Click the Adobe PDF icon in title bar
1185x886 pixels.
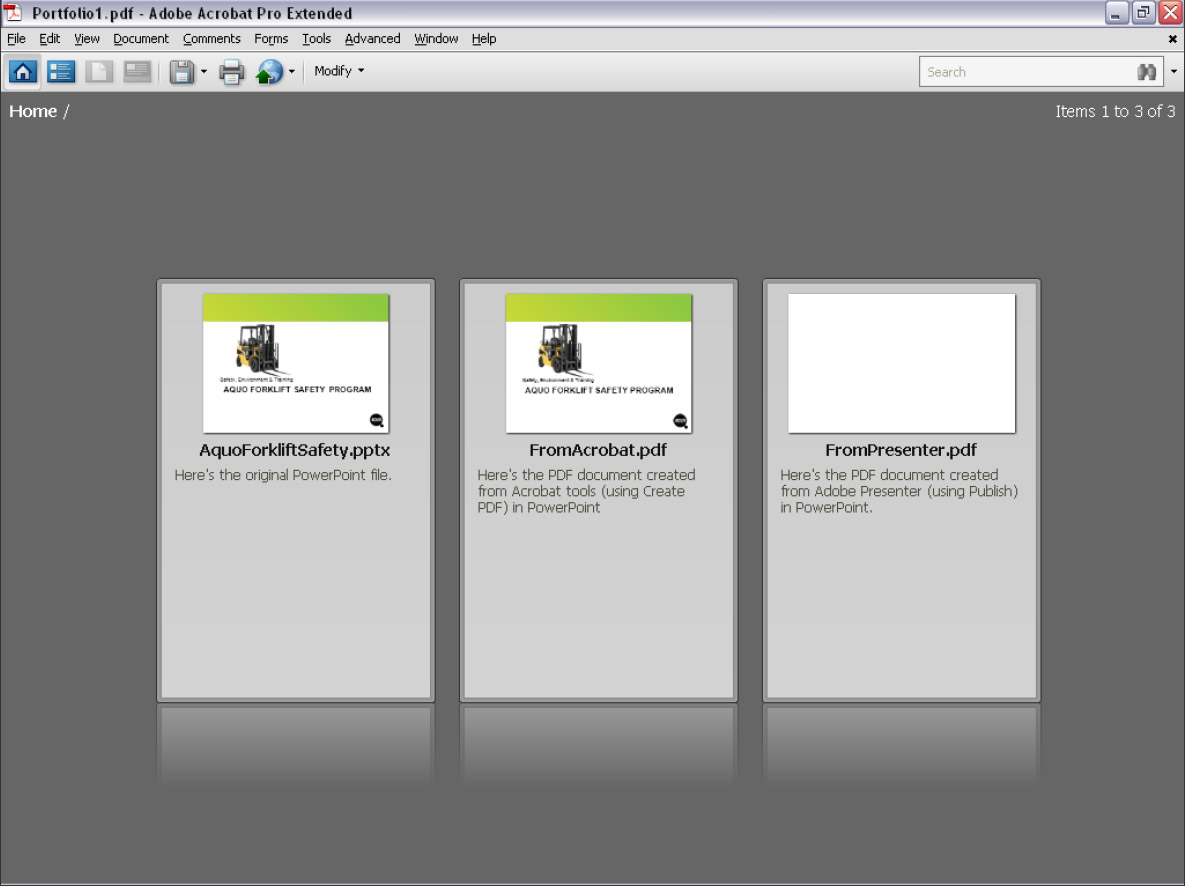coord(14,13)
